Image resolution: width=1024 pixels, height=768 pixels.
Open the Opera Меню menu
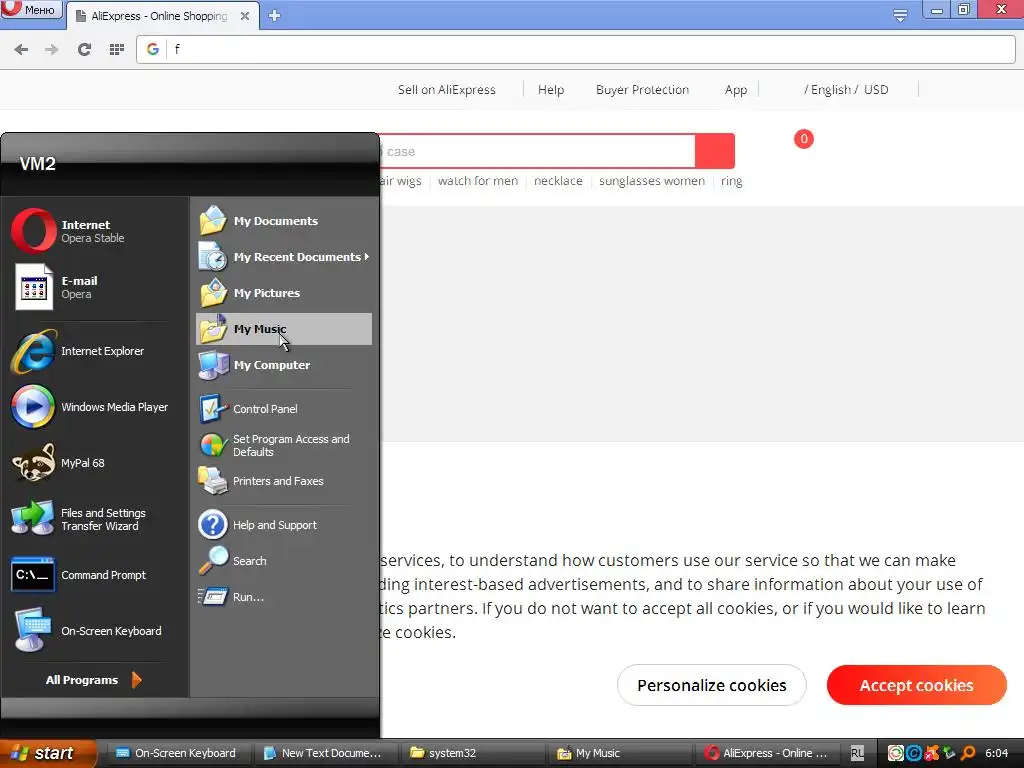[x=32, y=9]
